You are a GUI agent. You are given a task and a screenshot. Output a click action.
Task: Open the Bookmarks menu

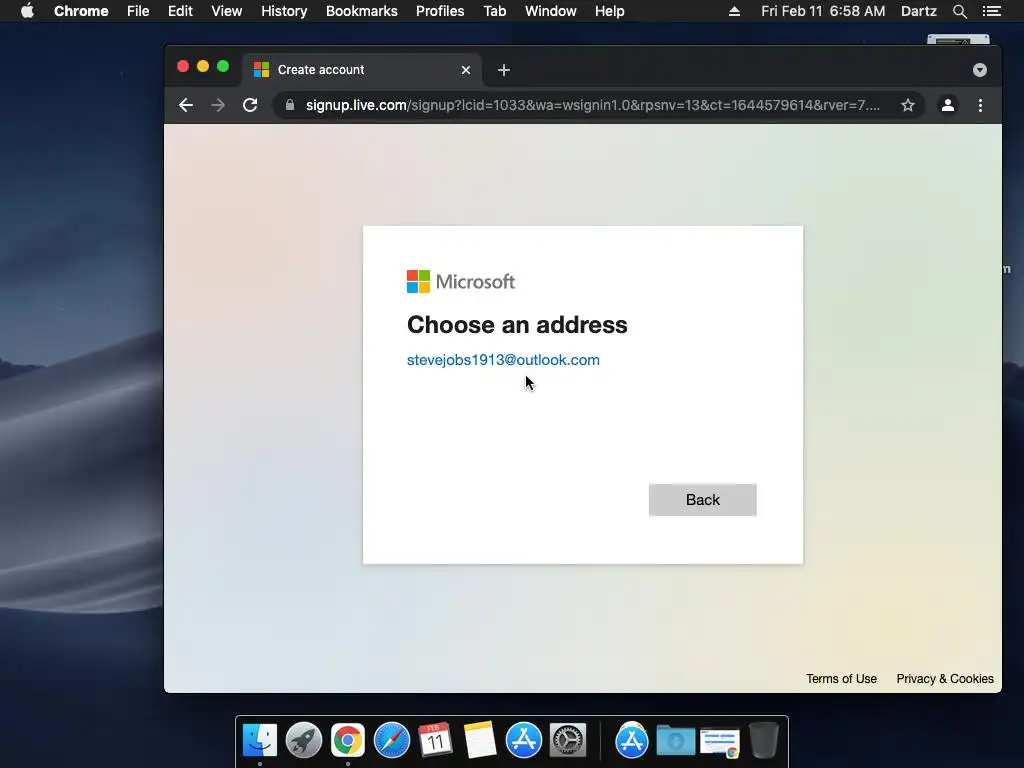[362, 11]
